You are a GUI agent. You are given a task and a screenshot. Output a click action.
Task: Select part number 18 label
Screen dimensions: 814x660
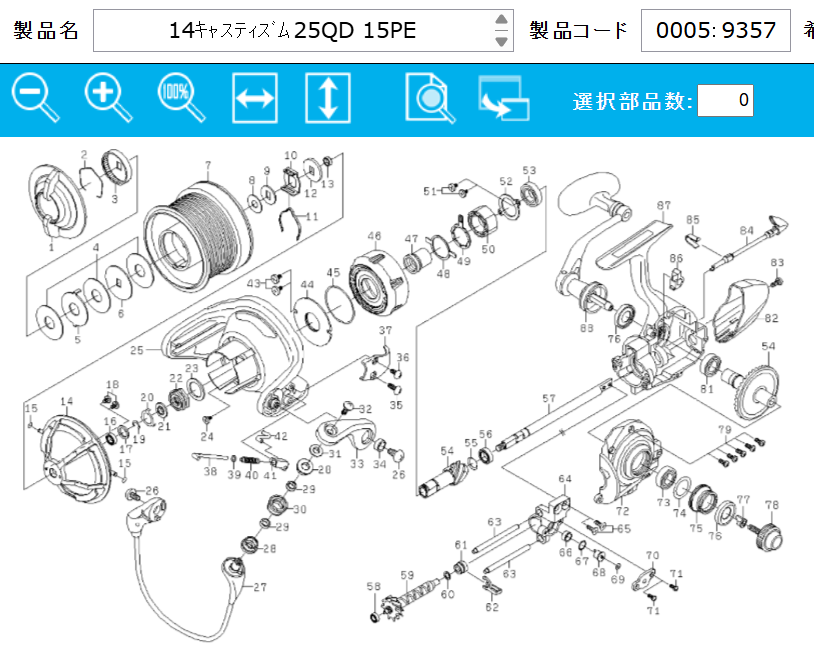112,384
